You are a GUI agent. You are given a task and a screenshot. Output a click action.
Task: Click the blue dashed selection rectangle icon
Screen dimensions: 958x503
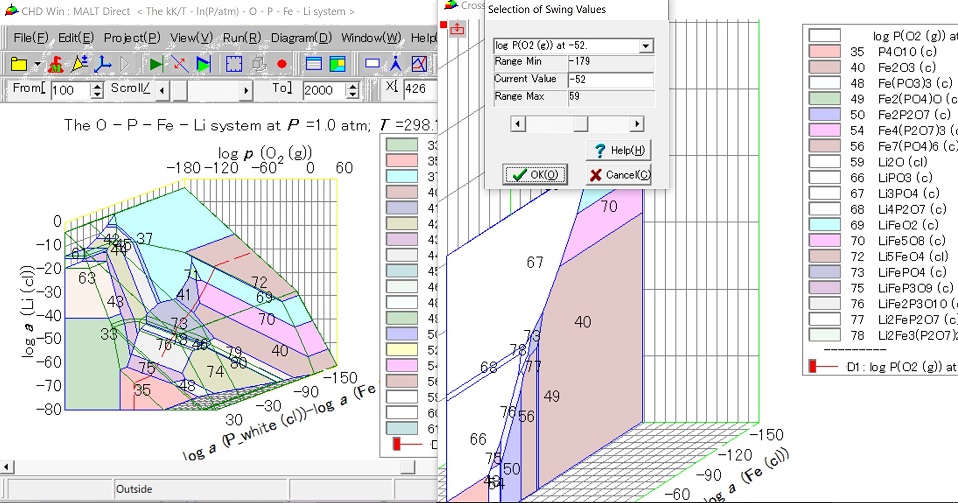point(234,64)
